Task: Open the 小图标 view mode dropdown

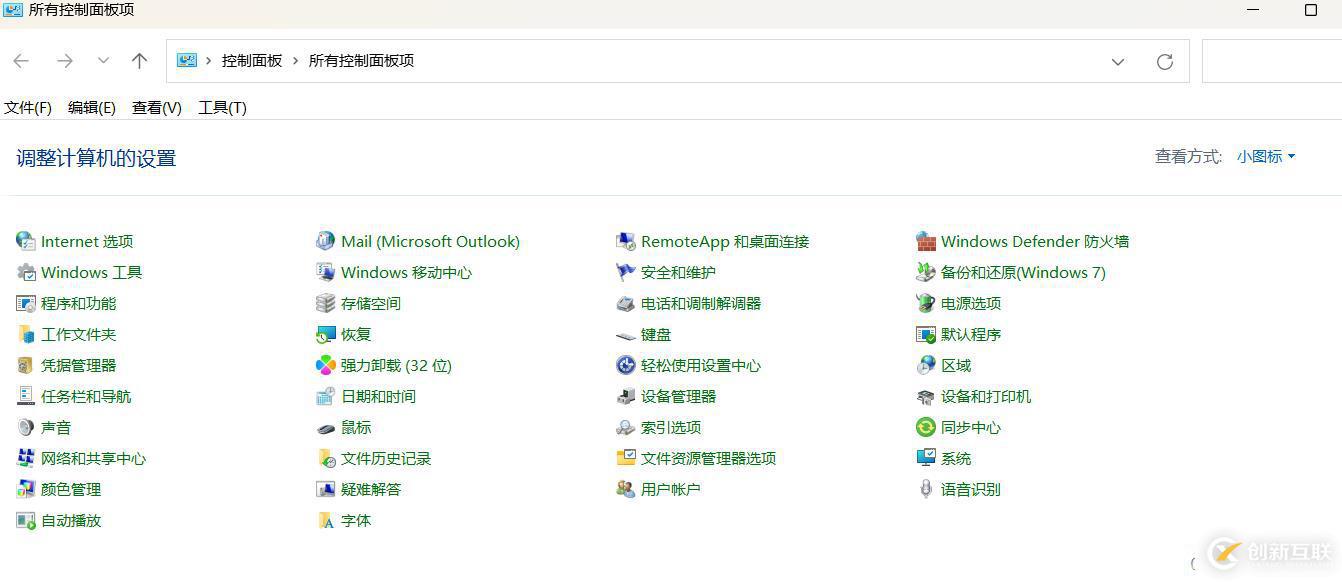Action: point(1266,156)
